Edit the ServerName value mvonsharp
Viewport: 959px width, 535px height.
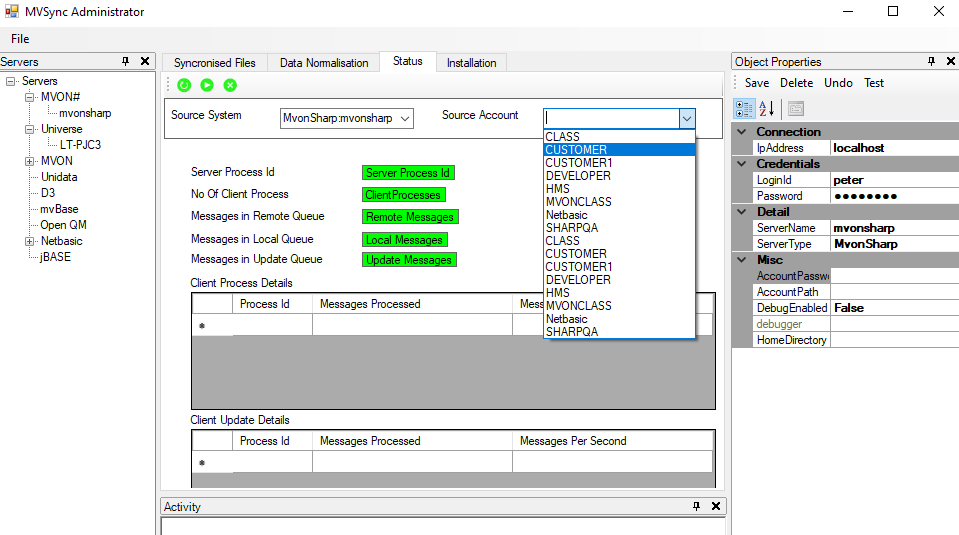(894, 228)
